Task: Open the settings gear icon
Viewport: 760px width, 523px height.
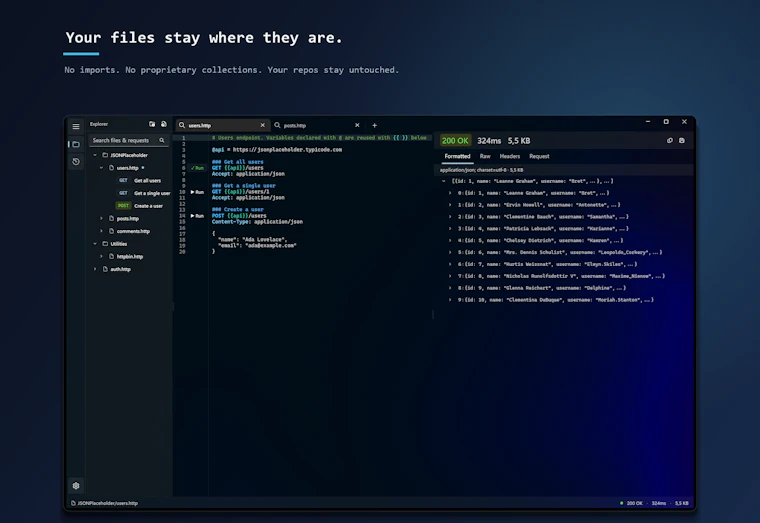Action: [76, 485]
